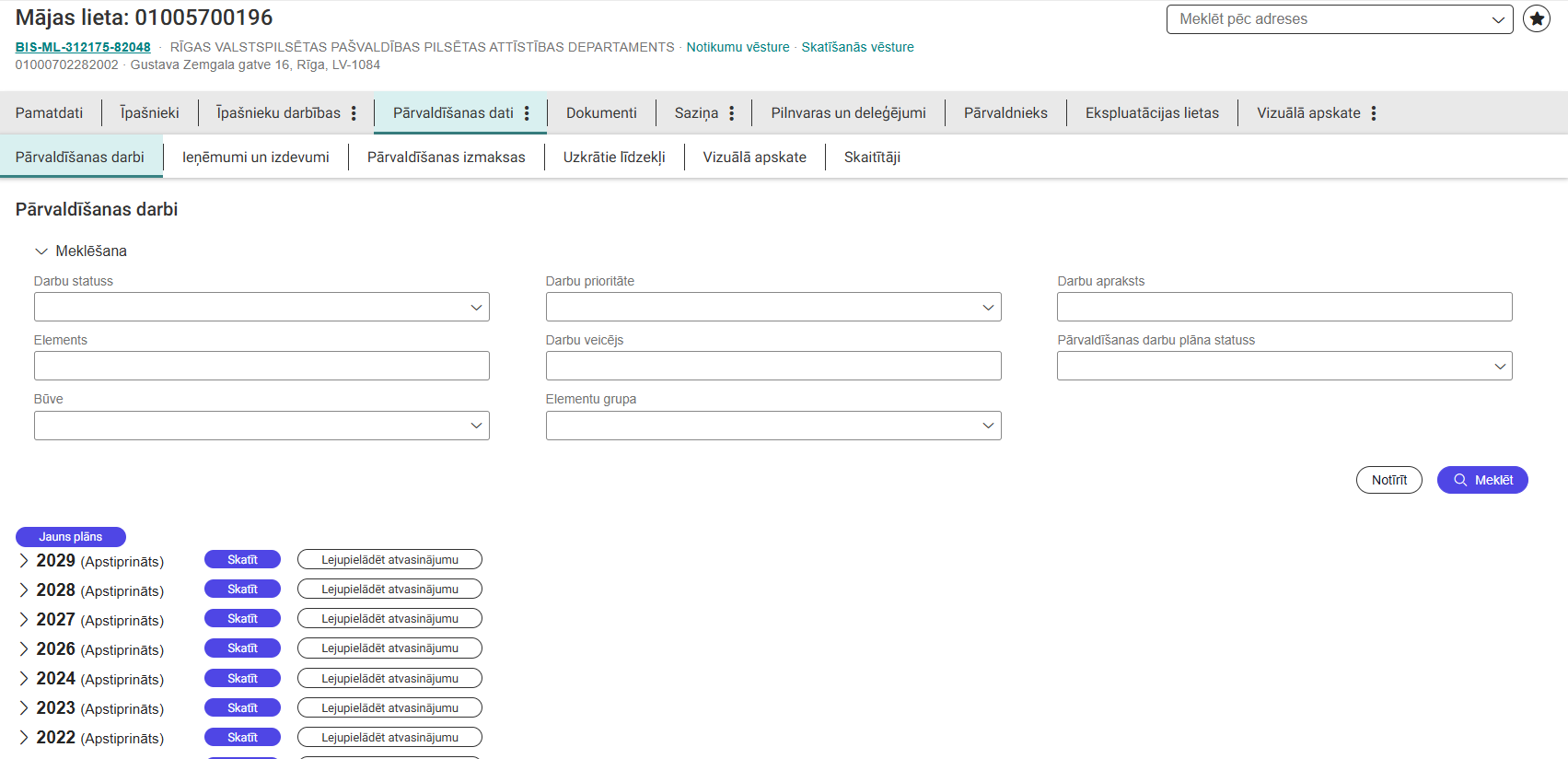
Task: Open the Uzkrātie līdzekļi subtab
Action: pos(614,158)
